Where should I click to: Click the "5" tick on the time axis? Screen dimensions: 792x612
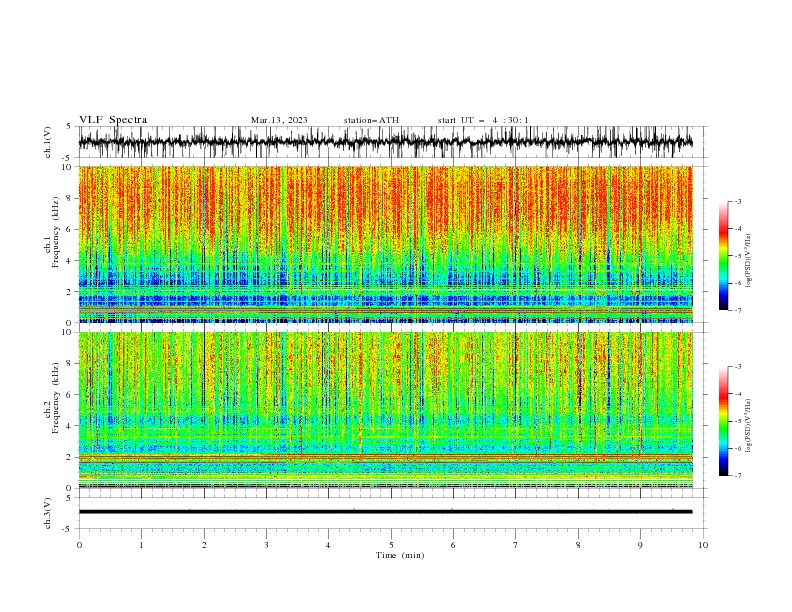pyautogui.click(x=391, y=545)
